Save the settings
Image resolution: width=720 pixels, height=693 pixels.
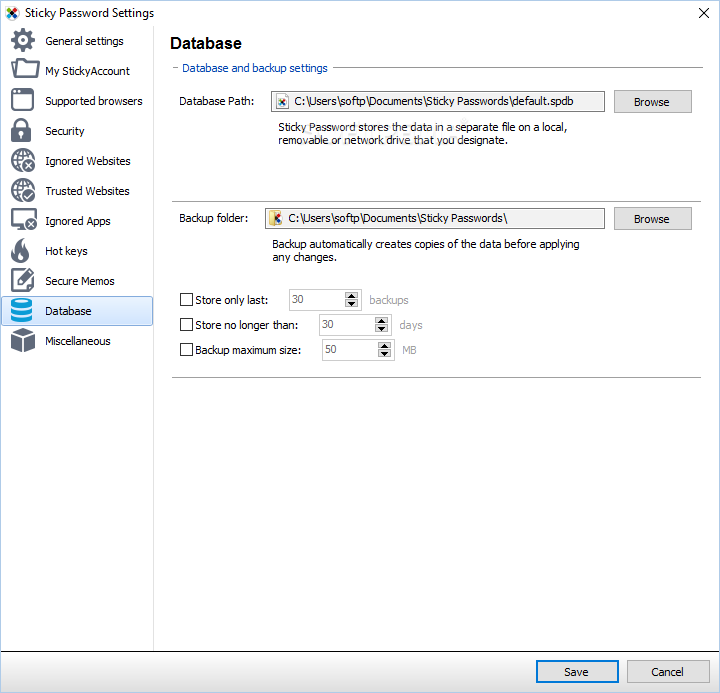(577, 672)
